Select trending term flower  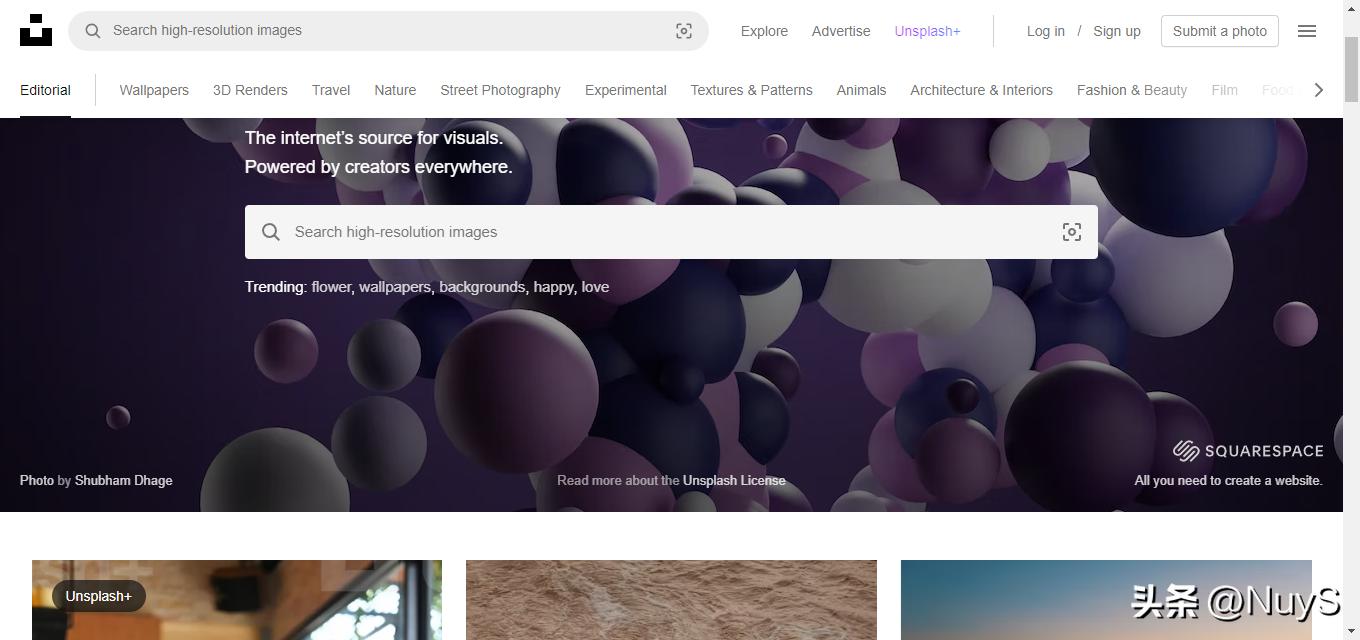coord(331,287)
